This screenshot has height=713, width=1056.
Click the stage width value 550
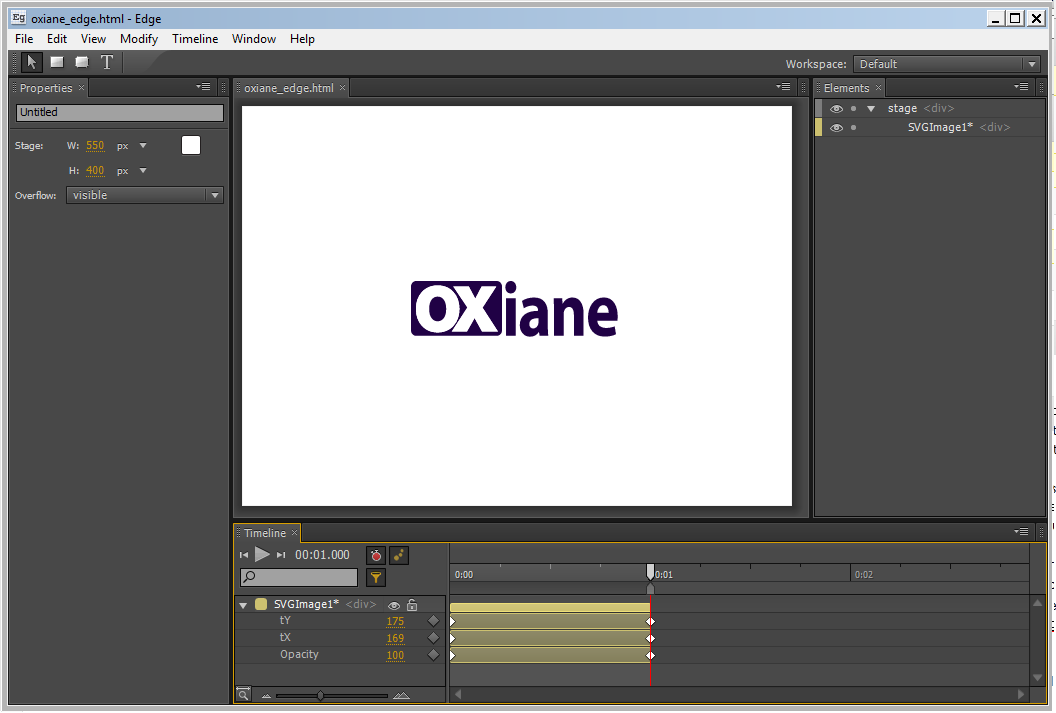(95, 145)
